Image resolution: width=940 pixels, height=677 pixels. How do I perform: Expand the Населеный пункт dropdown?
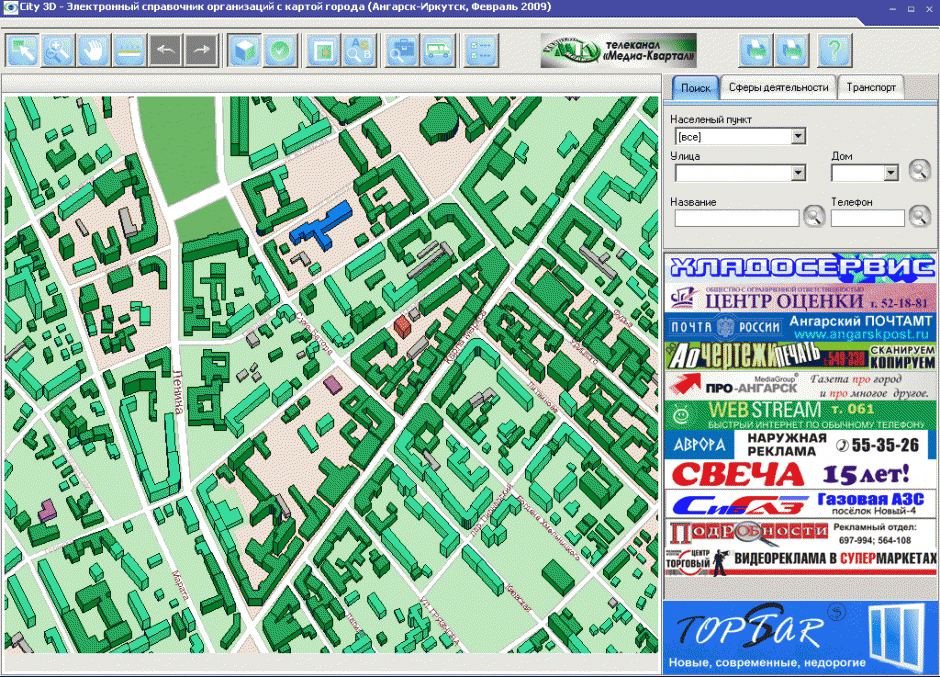[798, 137]
